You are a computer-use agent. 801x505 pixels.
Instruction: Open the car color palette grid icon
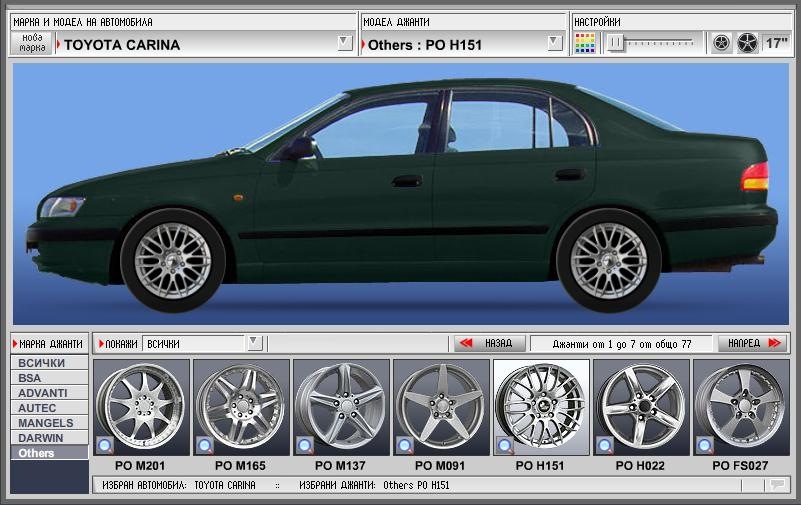pos(585,43)
